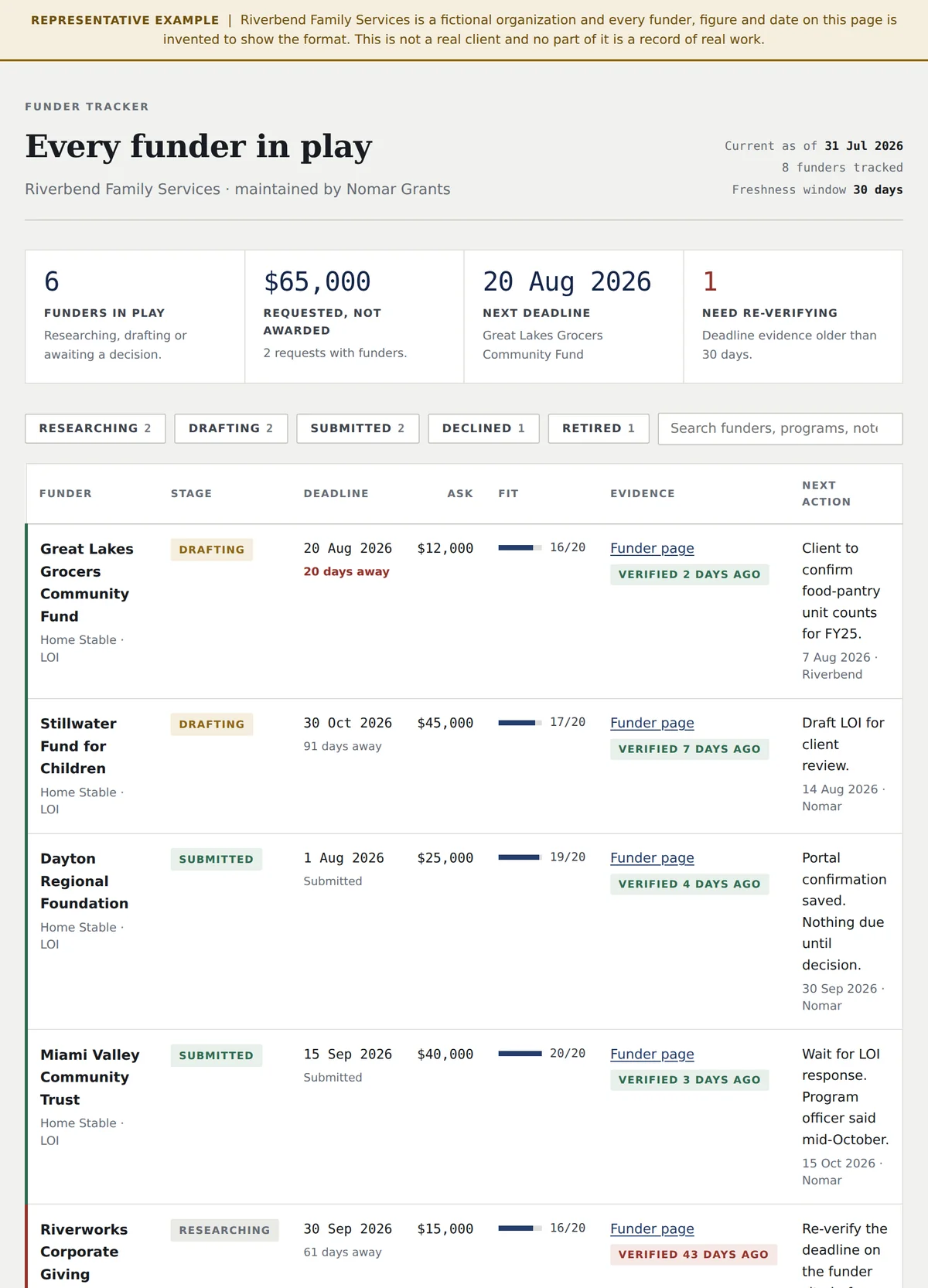Filter by Researching stage
Viewport: 928px width, 1288px height.
point(95,428)
